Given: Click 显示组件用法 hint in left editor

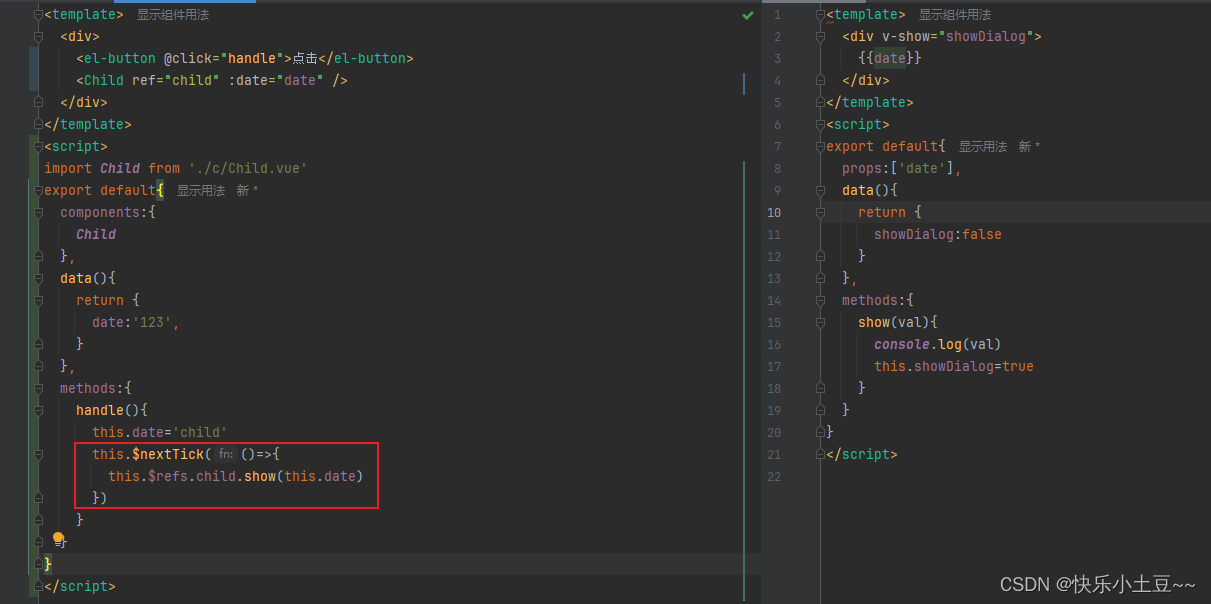Looking at the screenshot, I should [173, 15].
